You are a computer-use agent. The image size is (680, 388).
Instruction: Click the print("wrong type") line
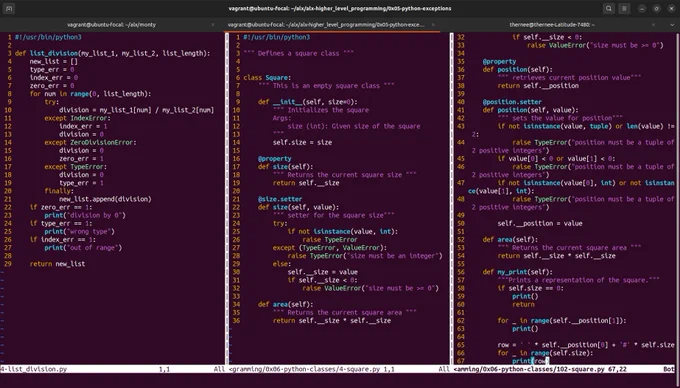click(79, 231)
